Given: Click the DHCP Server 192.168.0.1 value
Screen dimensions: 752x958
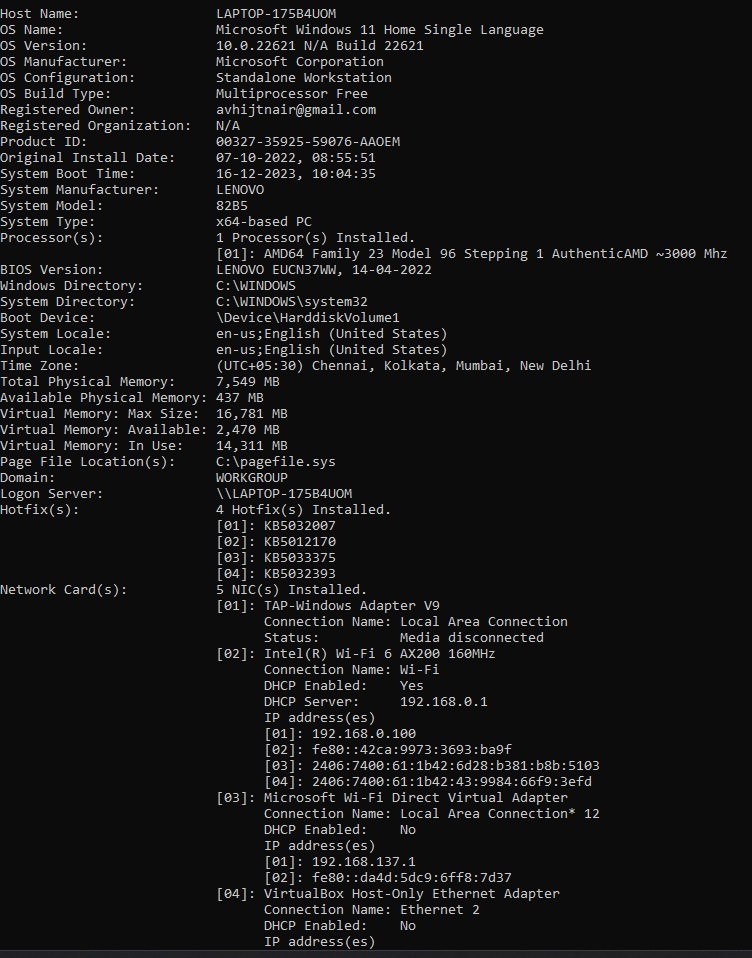Looking at the screenshot, I should 444,701.
